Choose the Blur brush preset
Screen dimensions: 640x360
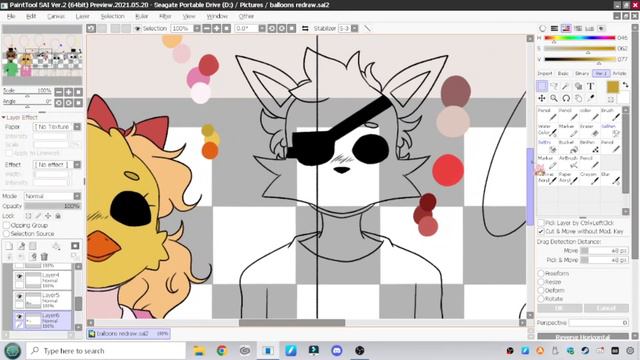611,178
